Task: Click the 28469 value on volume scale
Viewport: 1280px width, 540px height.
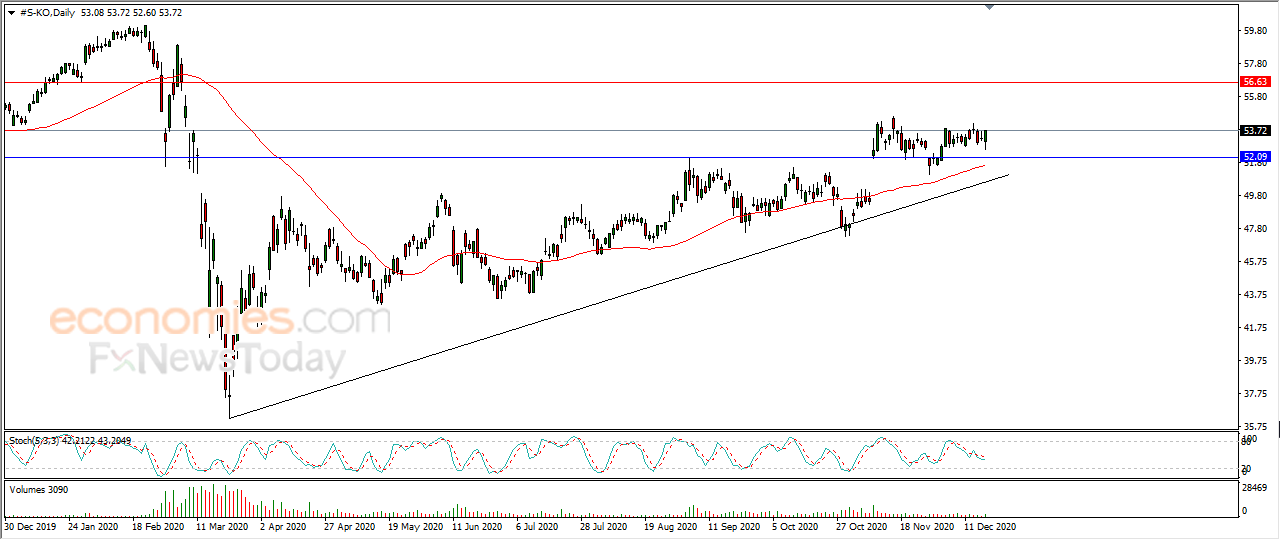Action: [x=1256, y=489]
